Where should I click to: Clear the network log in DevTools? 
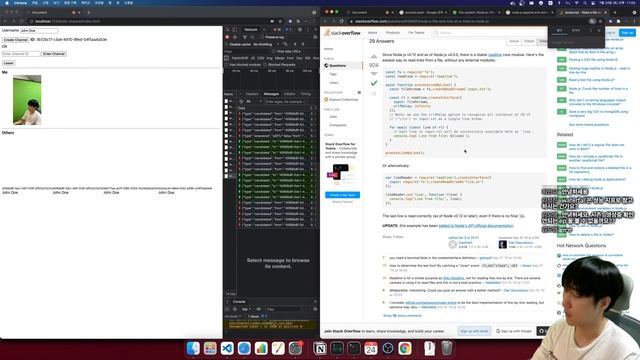point(235,37)
